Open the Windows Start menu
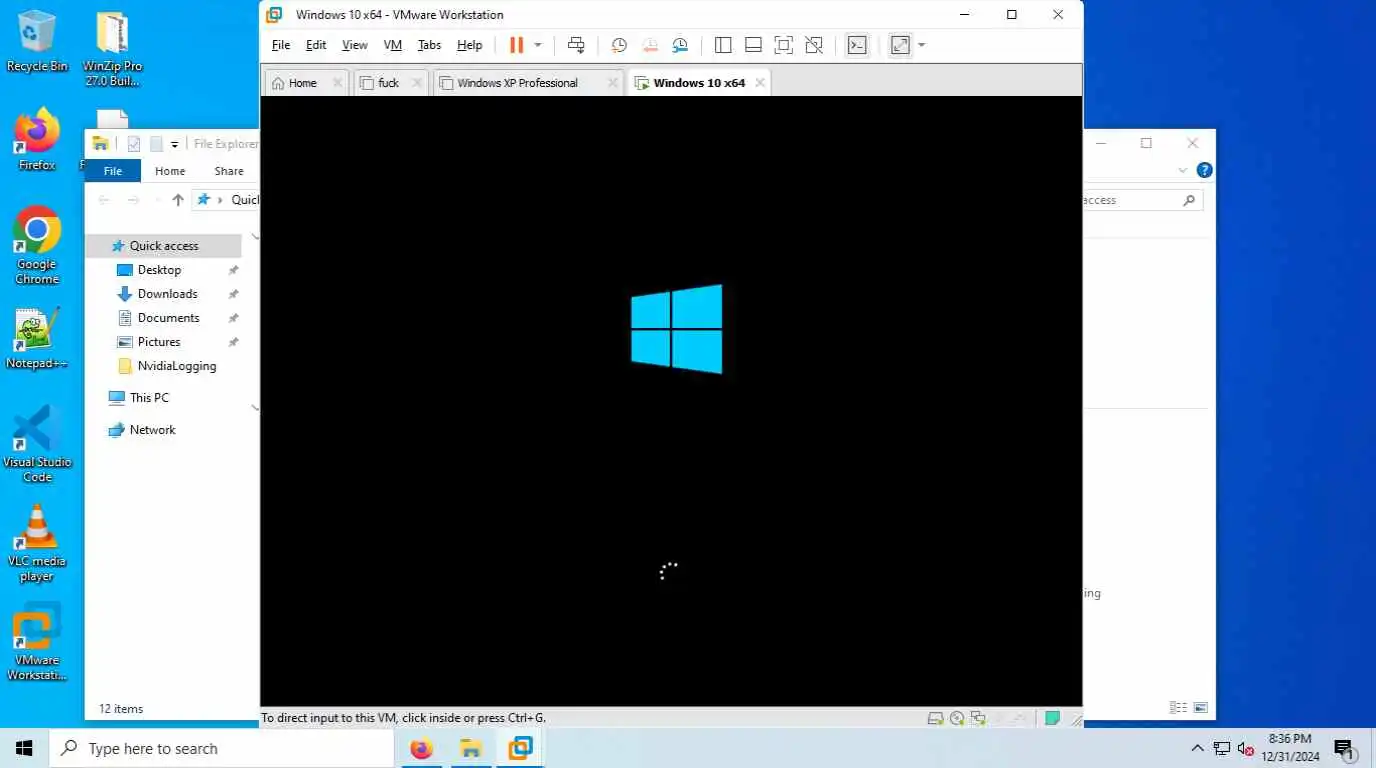This screenshot has width=1376, height=768. point(24,748)
